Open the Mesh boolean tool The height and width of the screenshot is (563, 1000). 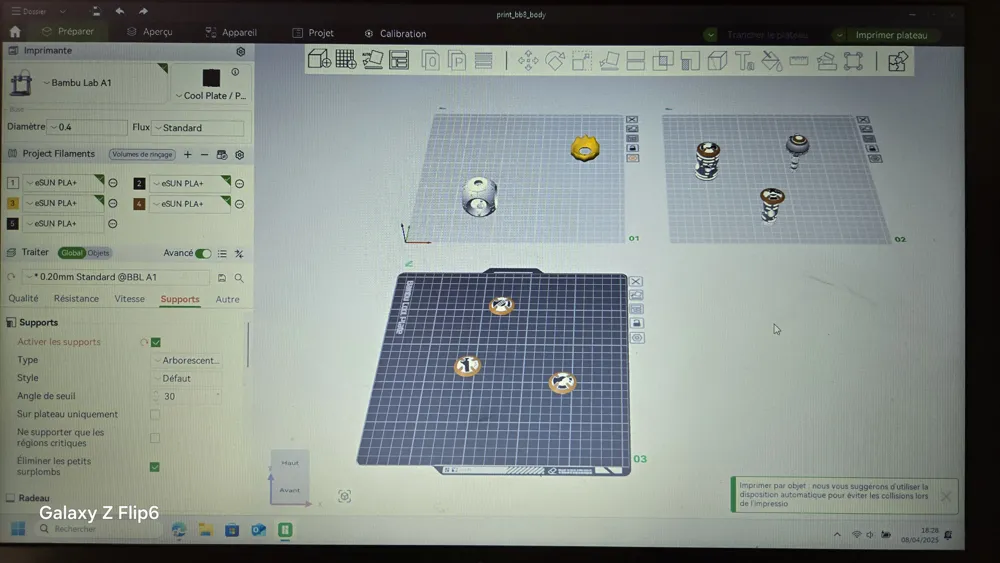[663, 61]
